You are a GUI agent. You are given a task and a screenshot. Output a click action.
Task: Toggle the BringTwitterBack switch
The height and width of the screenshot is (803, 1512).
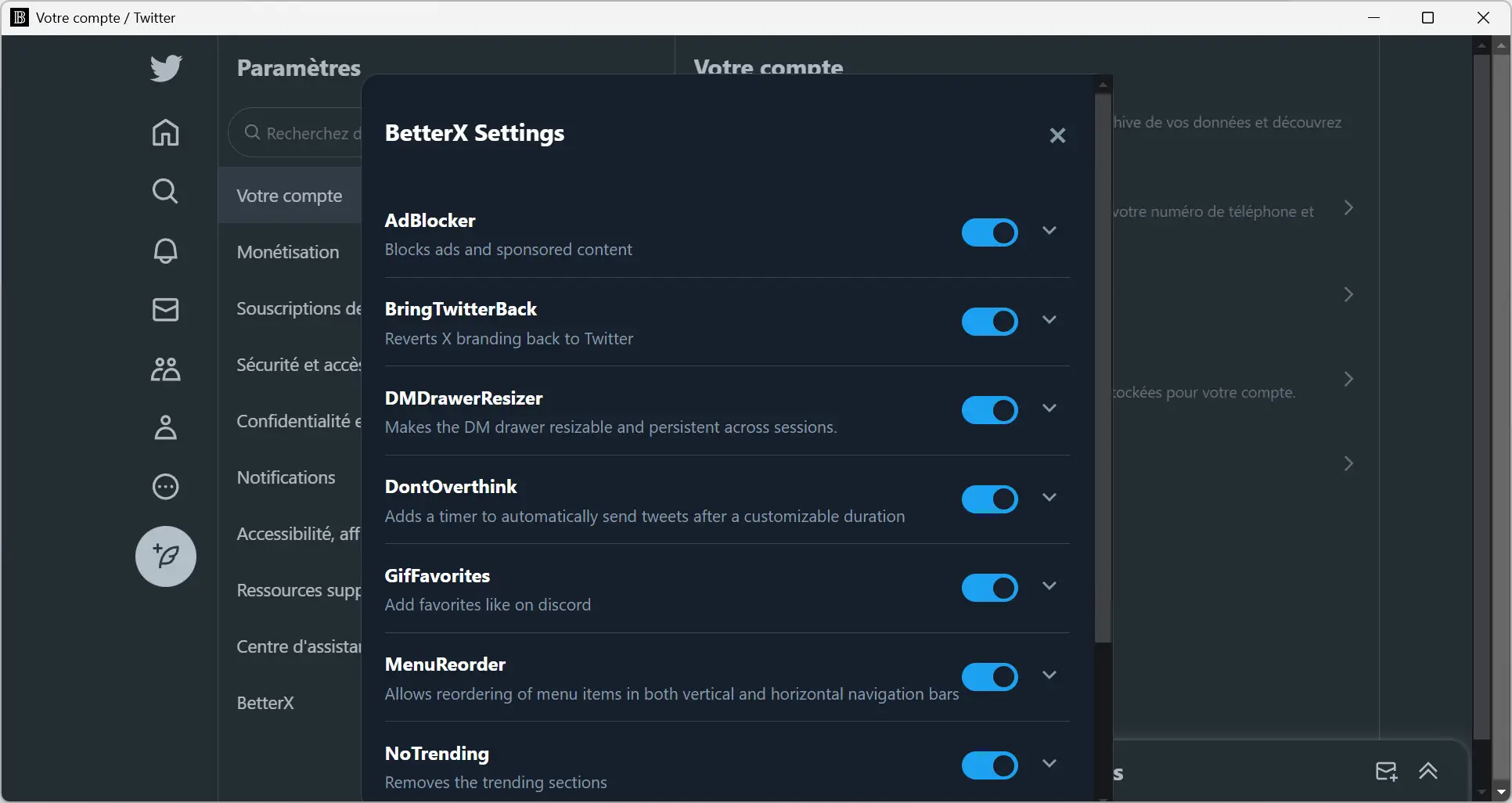point(989,322)
